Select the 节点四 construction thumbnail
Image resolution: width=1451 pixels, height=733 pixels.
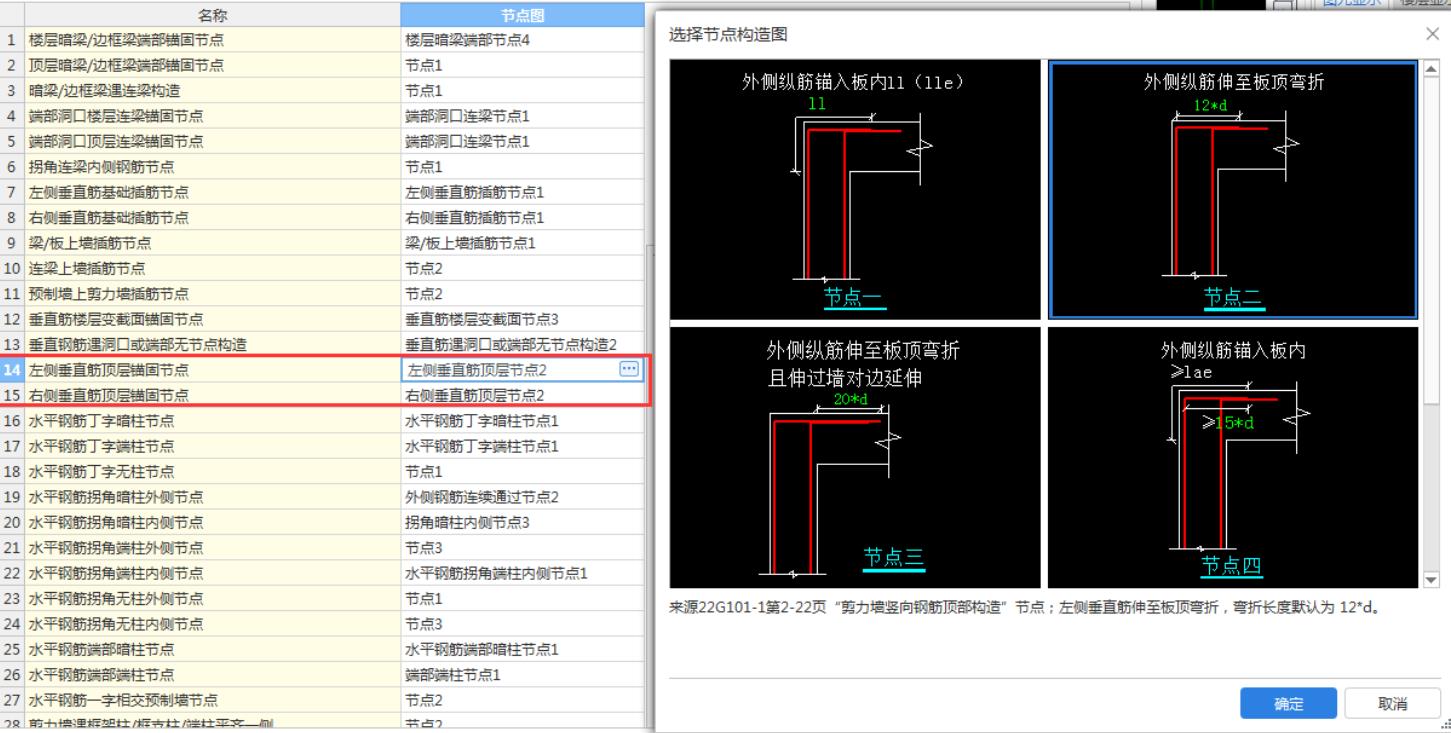pyautogui.click(x=1233, y=457)
